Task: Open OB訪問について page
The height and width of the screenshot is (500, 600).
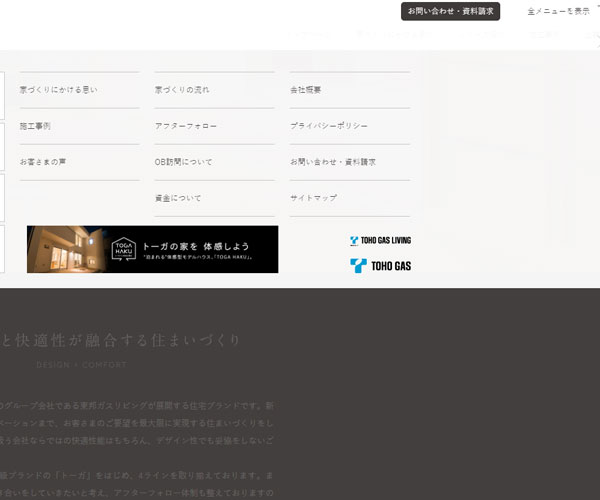Action: pyautogui.click(x=184, y=162)
